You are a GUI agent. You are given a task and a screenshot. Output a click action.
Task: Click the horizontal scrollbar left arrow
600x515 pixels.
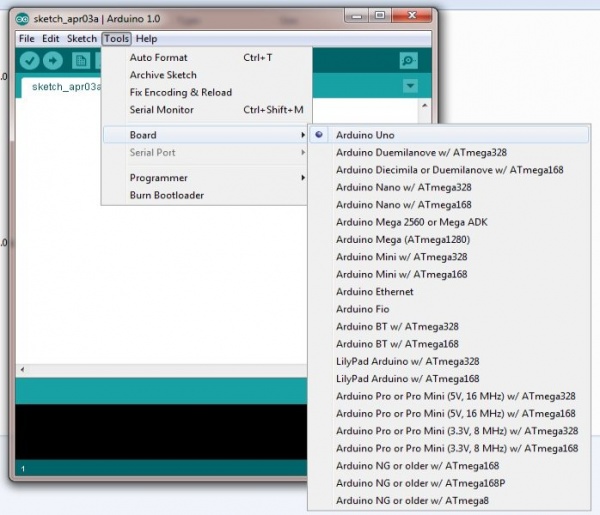(22, 370)
